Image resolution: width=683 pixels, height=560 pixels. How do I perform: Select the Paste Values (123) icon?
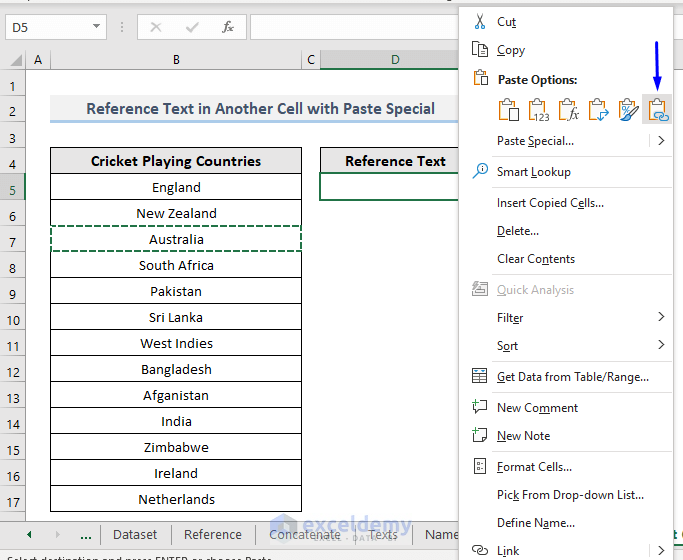coord(538,110)
